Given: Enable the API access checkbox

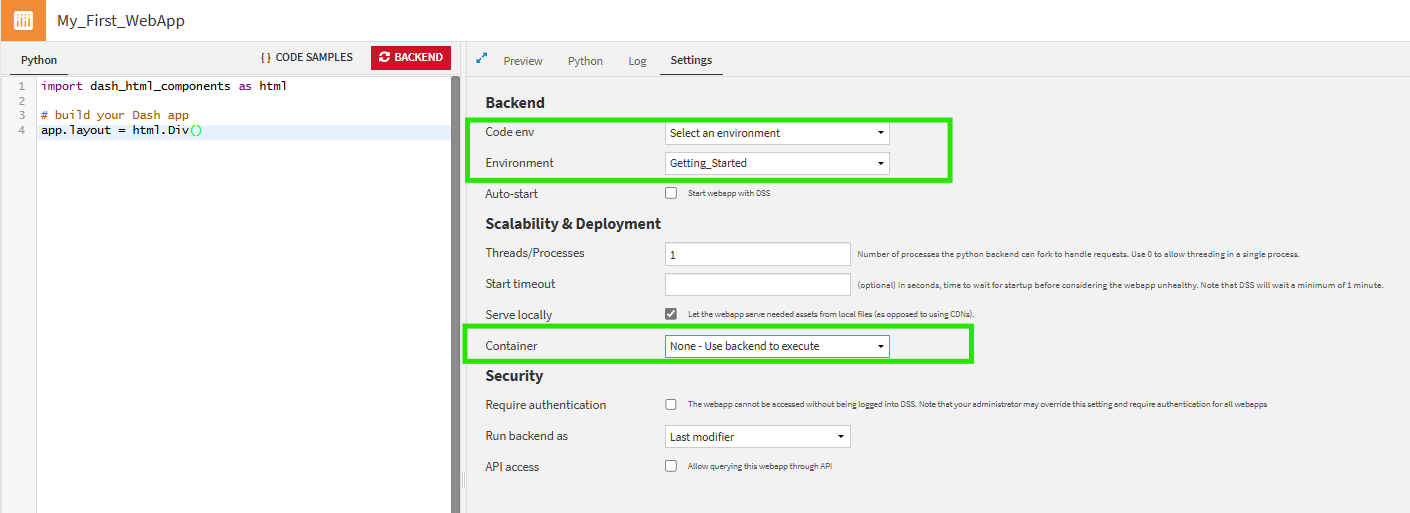Looking at the screenshot, I should tap(671, 466).
